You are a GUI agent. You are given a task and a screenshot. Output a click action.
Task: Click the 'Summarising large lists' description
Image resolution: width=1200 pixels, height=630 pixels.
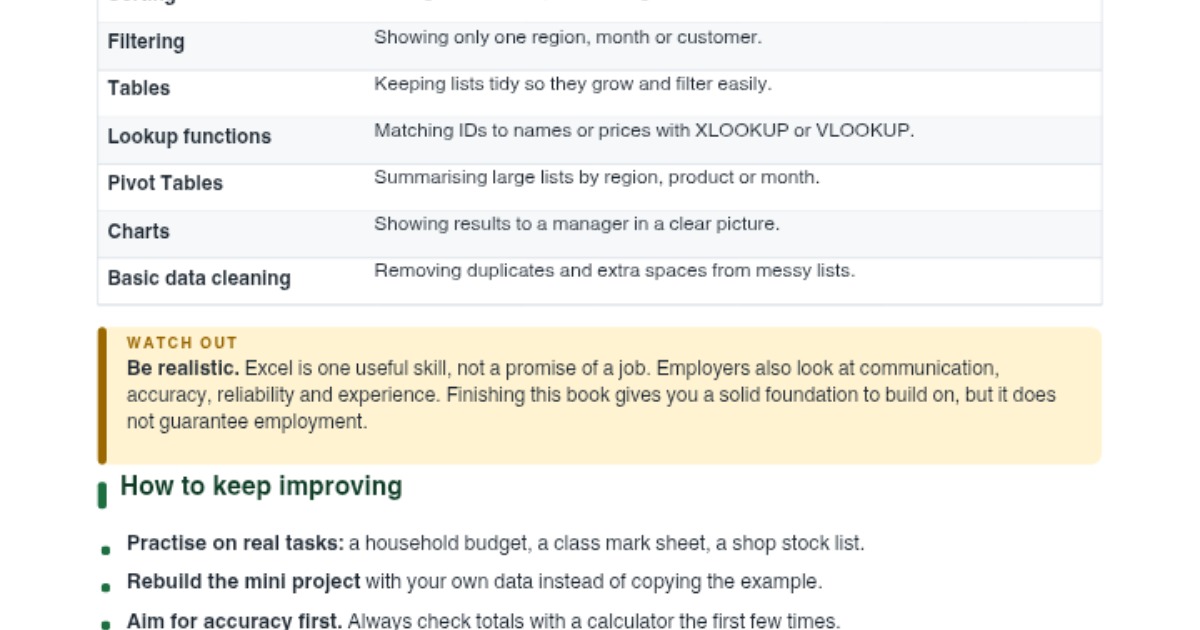click(x=597, y=177)
